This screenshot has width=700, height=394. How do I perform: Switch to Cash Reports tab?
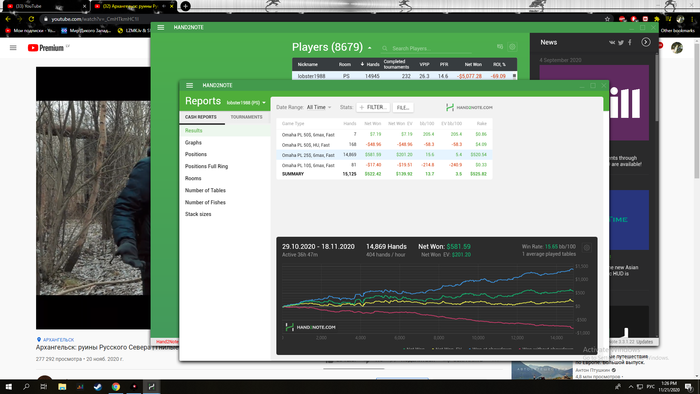201,117
